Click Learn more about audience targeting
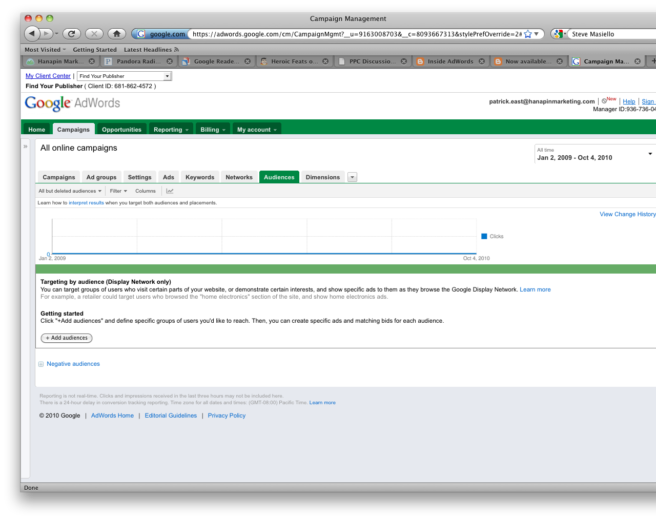Viewport: 656px width, 520px height. pyautogui.click(x=535, y=289)
